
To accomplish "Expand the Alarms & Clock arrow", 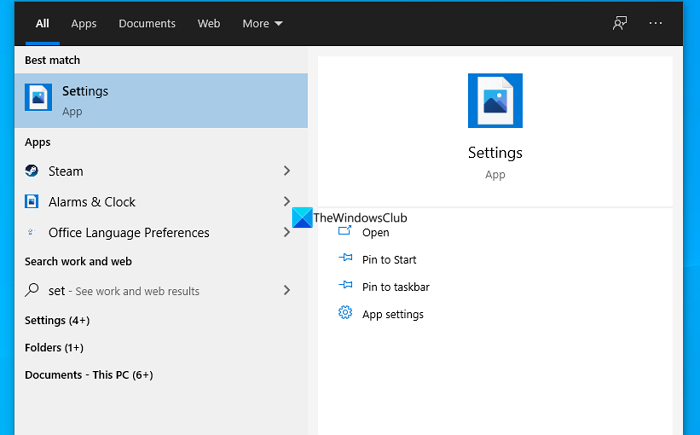I will 287,202.
